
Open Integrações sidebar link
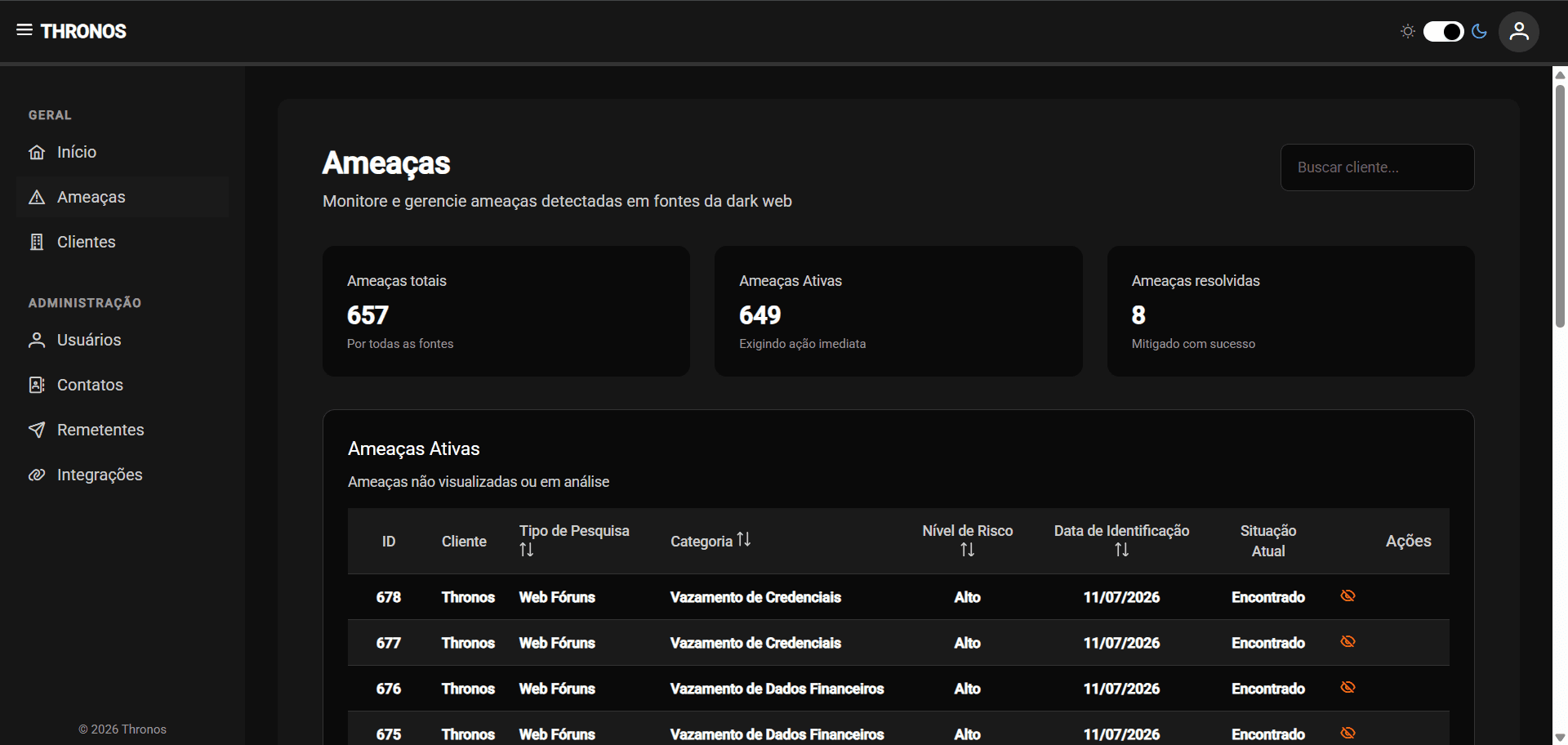pyautogui.click(x=122, y=475)
